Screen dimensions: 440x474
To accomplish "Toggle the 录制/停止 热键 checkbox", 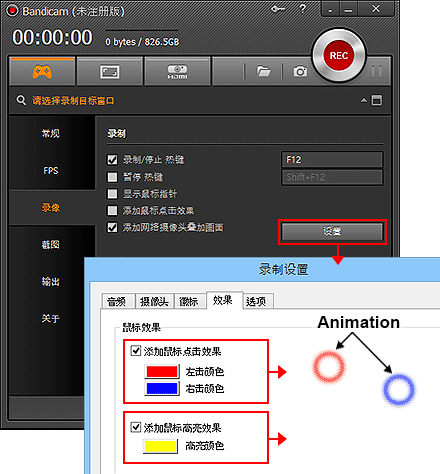I will [112, 160].
